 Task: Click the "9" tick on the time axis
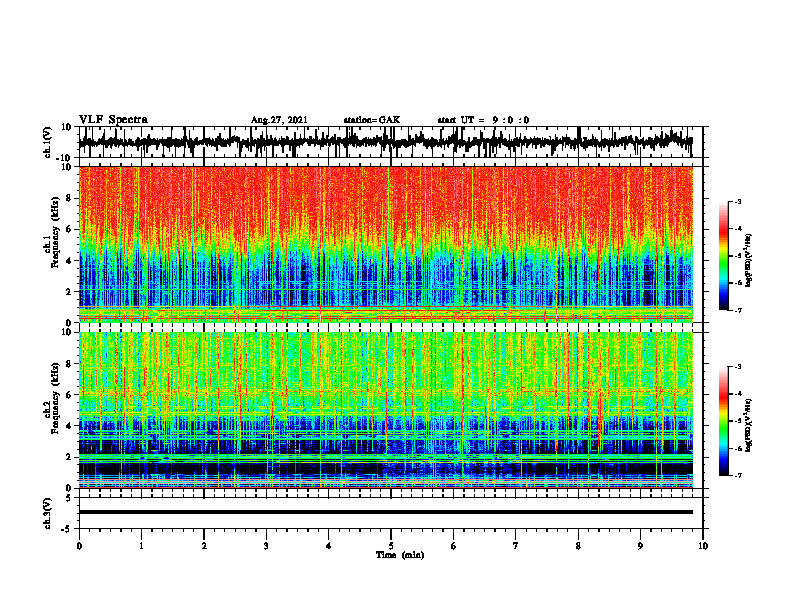coord(640,546)
